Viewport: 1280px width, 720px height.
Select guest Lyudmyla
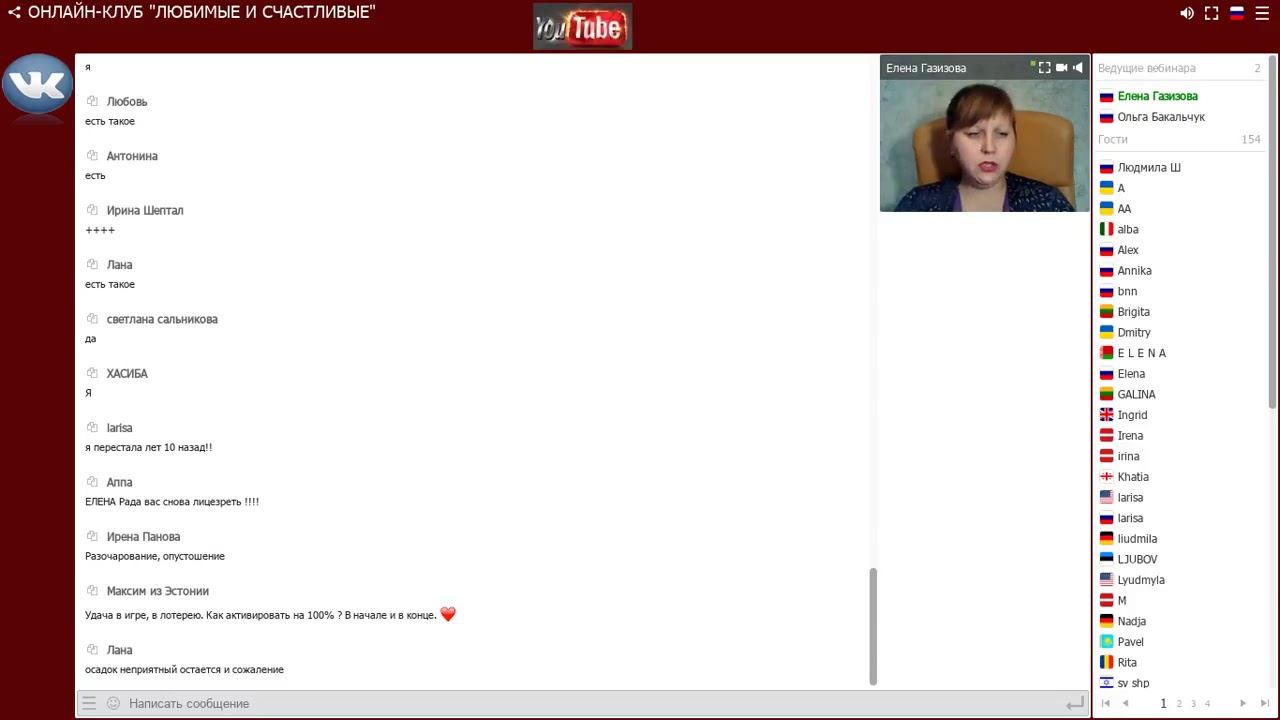[1141, 580]
